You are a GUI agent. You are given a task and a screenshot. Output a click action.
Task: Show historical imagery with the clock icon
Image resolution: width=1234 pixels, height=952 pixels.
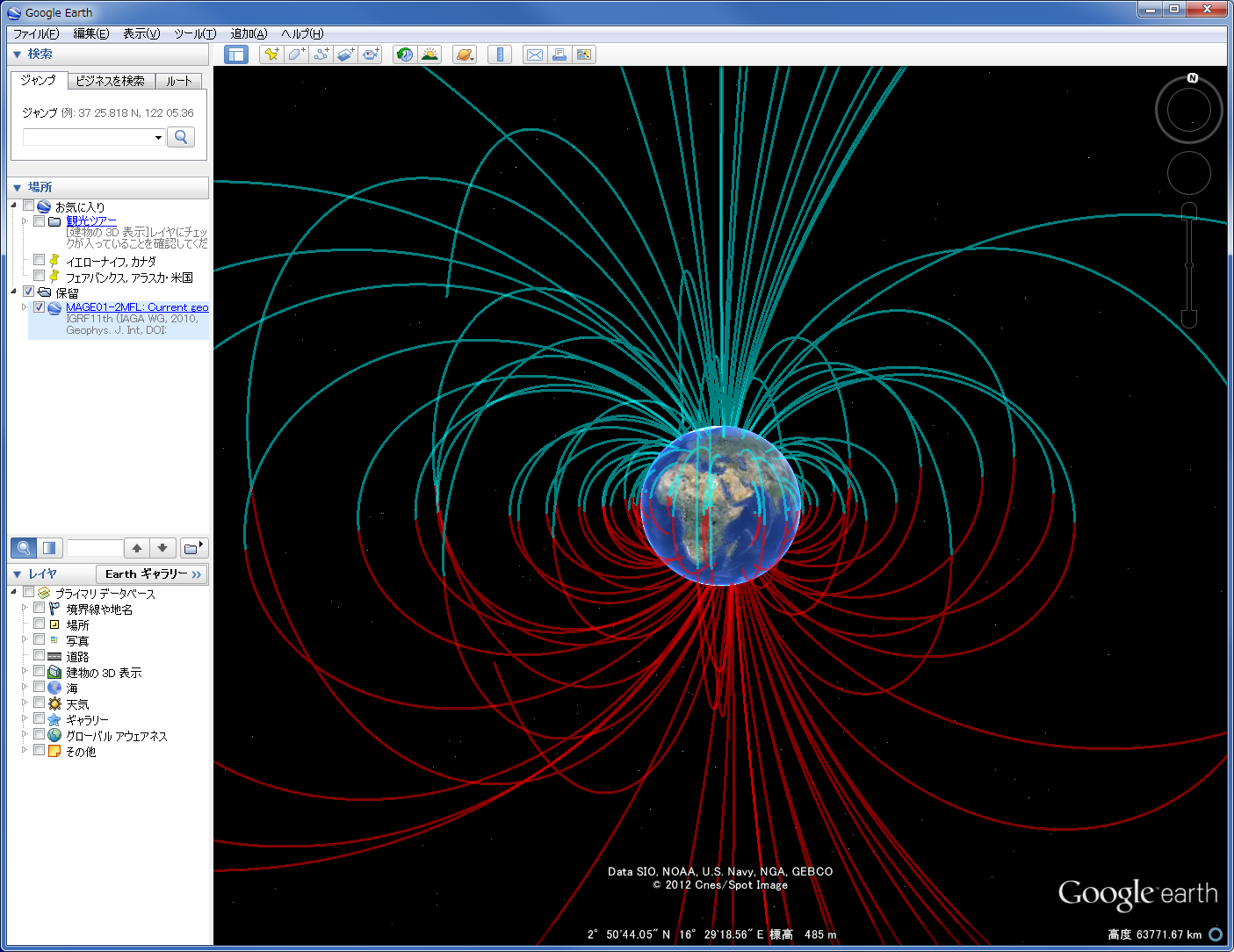404,54
